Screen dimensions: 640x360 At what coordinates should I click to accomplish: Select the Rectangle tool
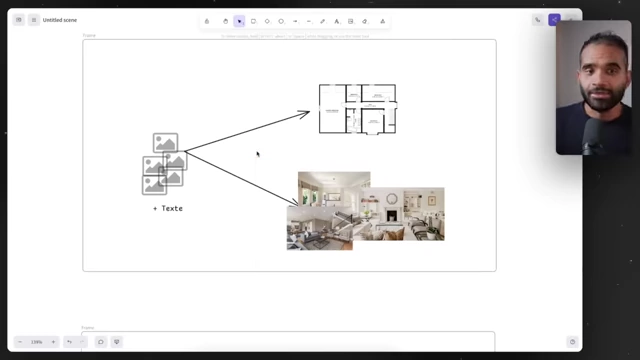point(253,21)
